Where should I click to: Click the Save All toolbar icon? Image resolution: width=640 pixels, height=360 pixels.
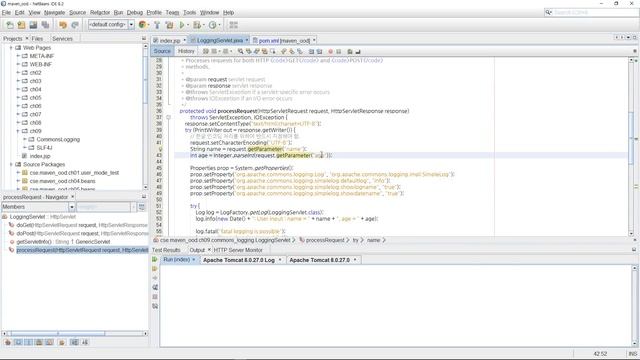(x=45, y=25)
